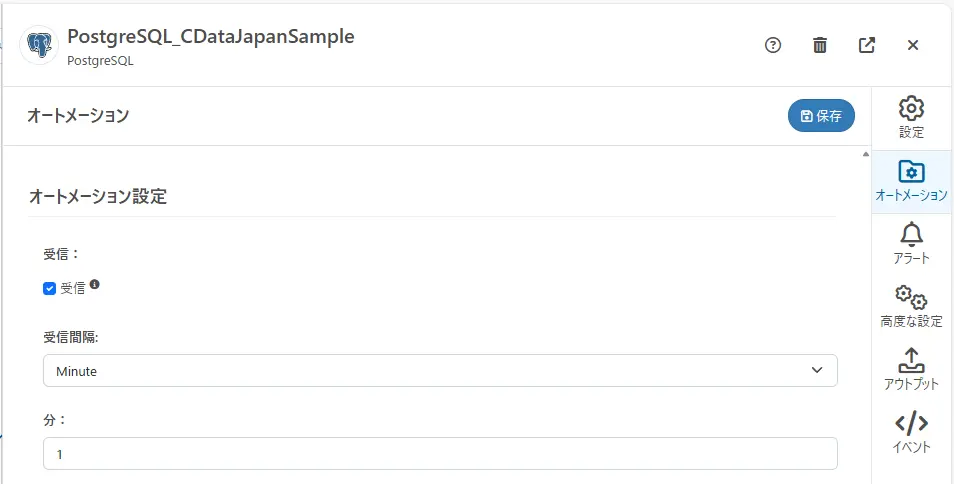Click the PostgreSQL elephant logo icon

[x=40, y=46]
